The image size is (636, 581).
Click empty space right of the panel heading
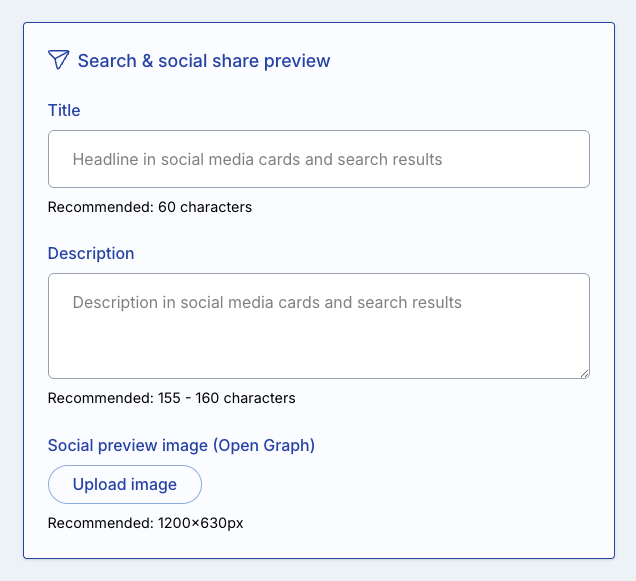point(470,61)
